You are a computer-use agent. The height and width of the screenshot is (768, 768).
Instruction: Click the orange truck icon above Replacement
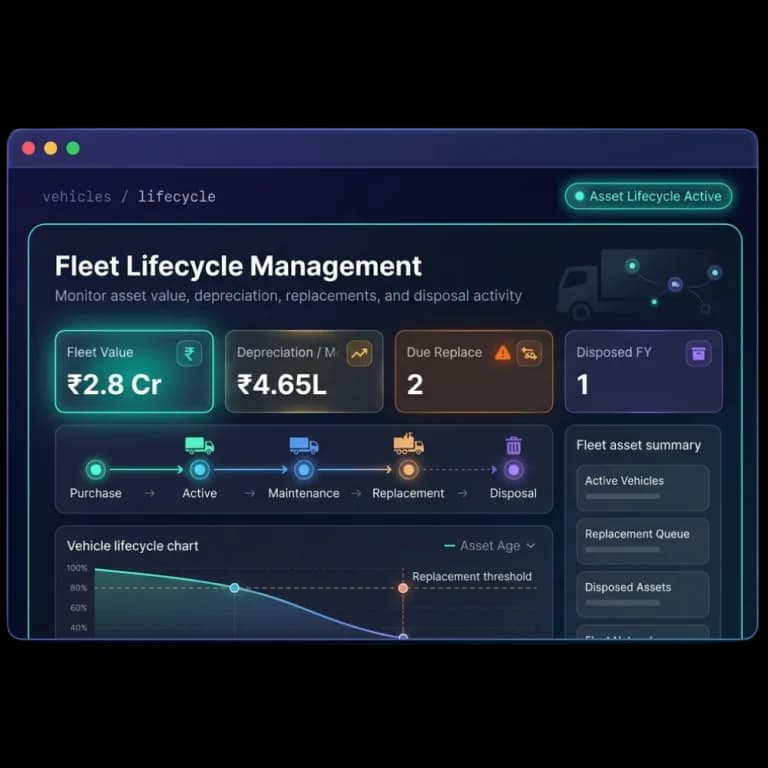point(408,444)
